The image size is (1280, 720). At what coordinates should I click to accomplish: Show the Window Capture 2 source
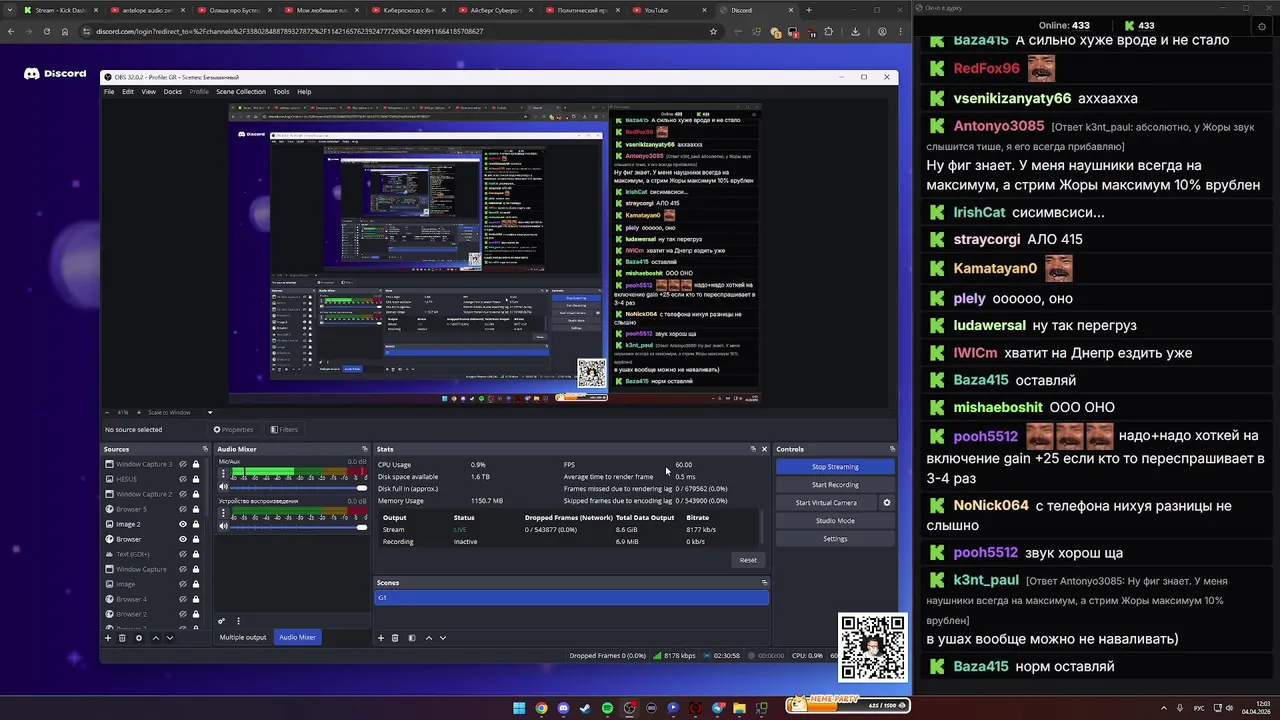click(x=183, y=494)
